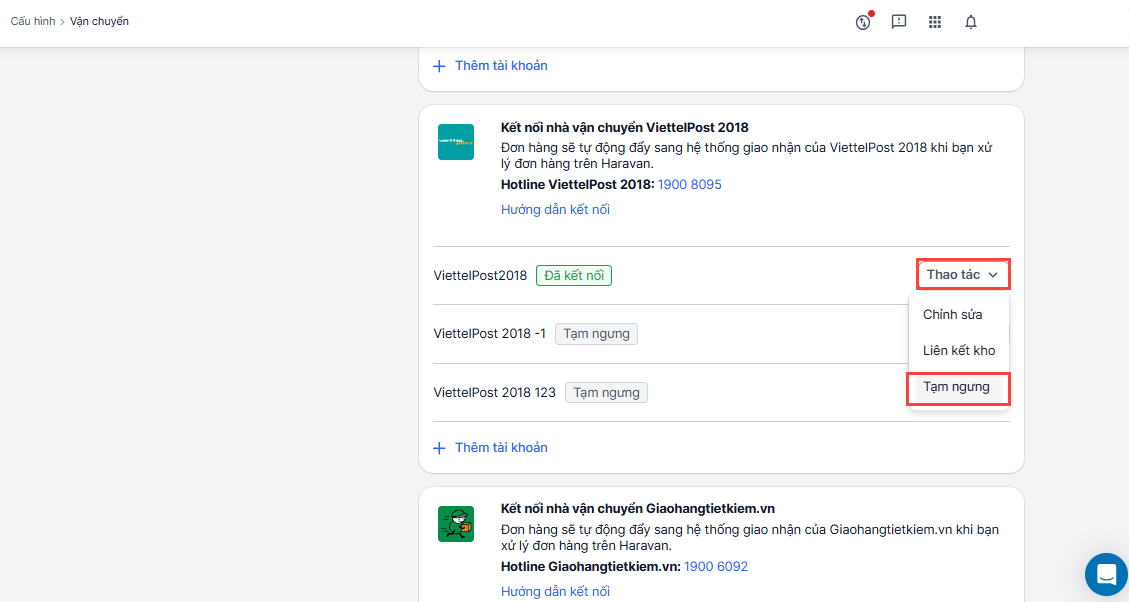1129x602 pixels.
Task: Open ViettelPost Hướng dẫn kết nối link
Action: coord(555,210)
